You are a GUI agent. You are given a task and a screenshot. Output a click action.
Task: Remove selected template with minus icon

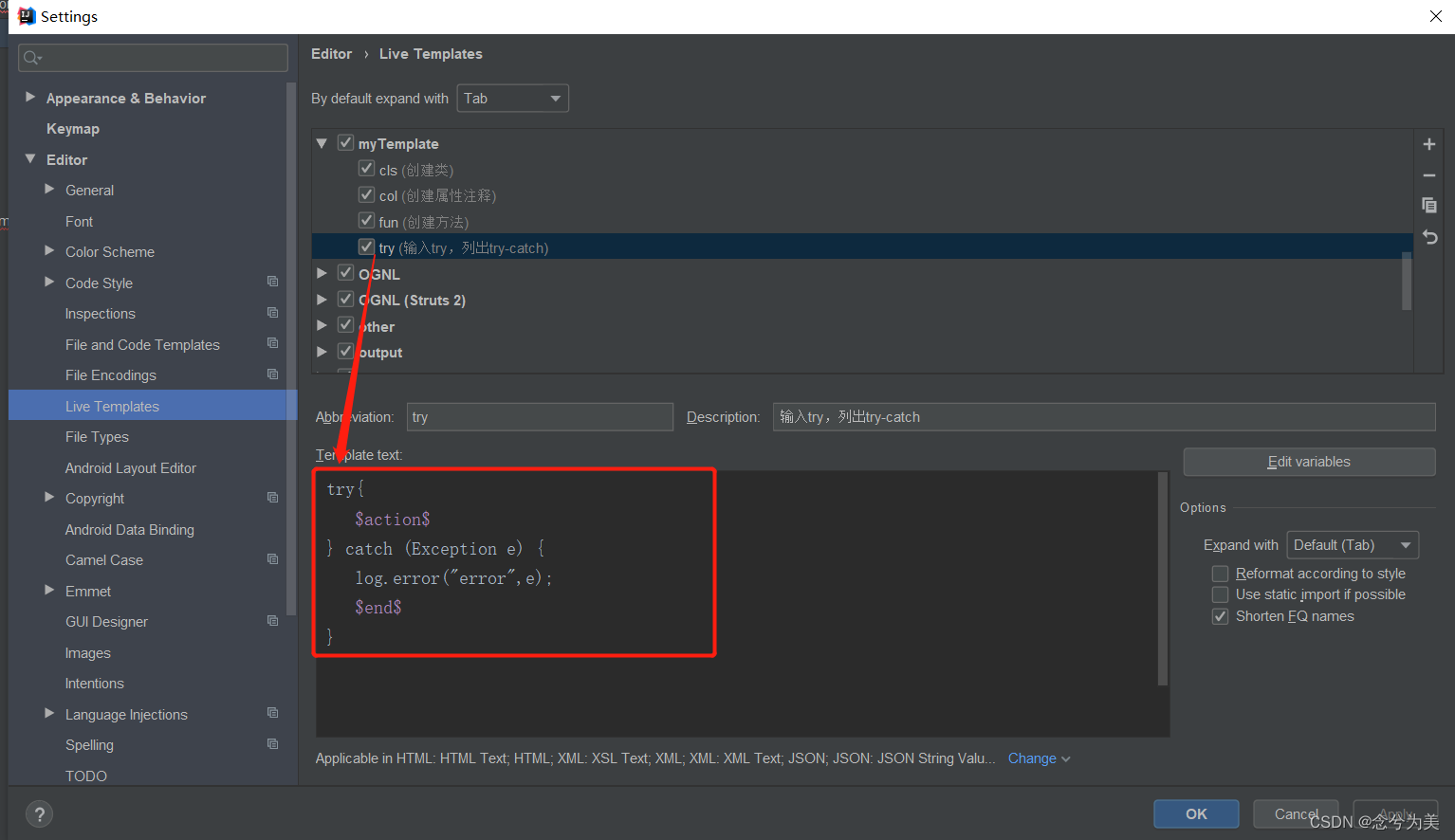pos(1428,175)
